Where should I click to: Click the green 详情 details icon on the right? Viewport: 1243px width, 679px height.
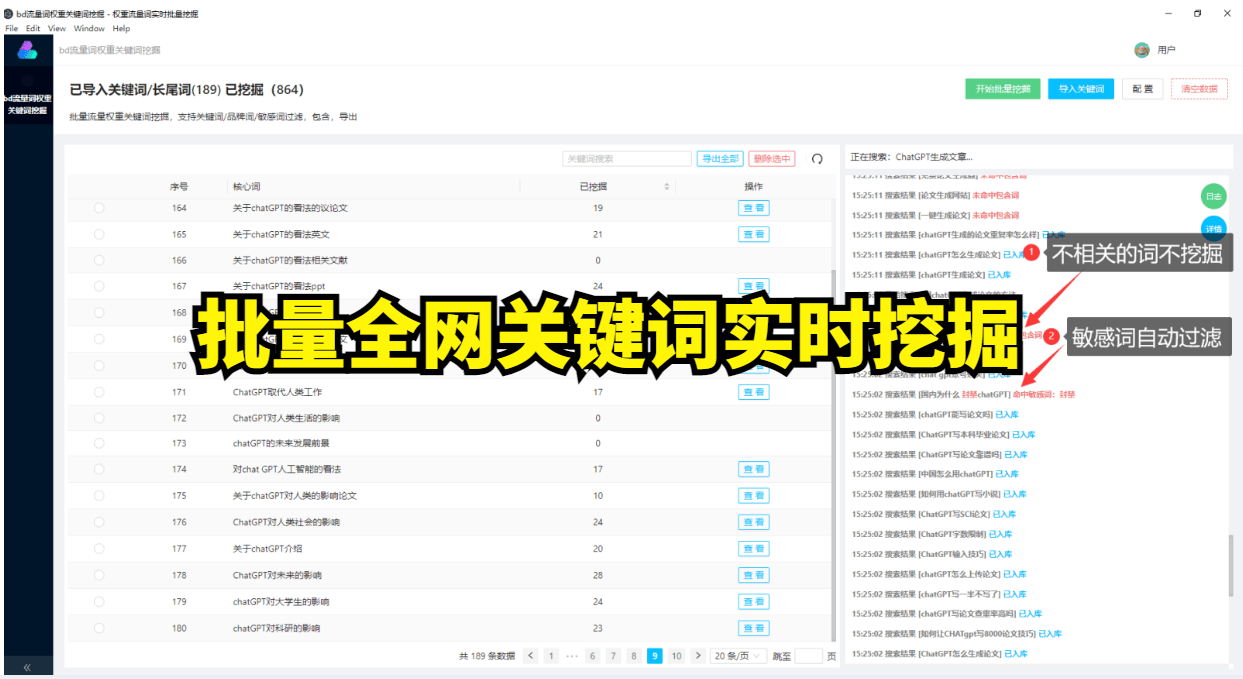click(x=1213, y=228)
